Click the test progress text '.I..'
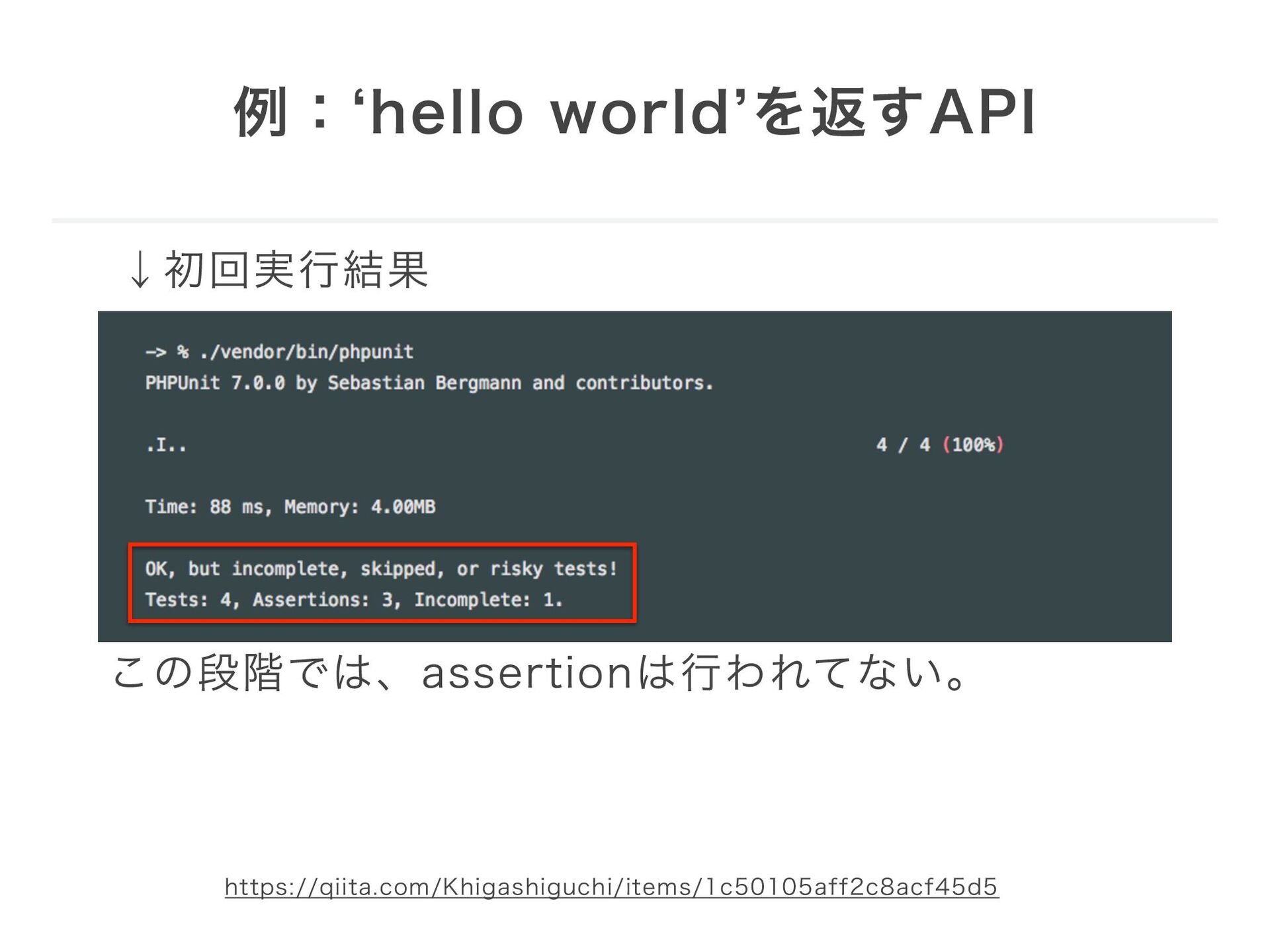 click(x=166, y=446)
